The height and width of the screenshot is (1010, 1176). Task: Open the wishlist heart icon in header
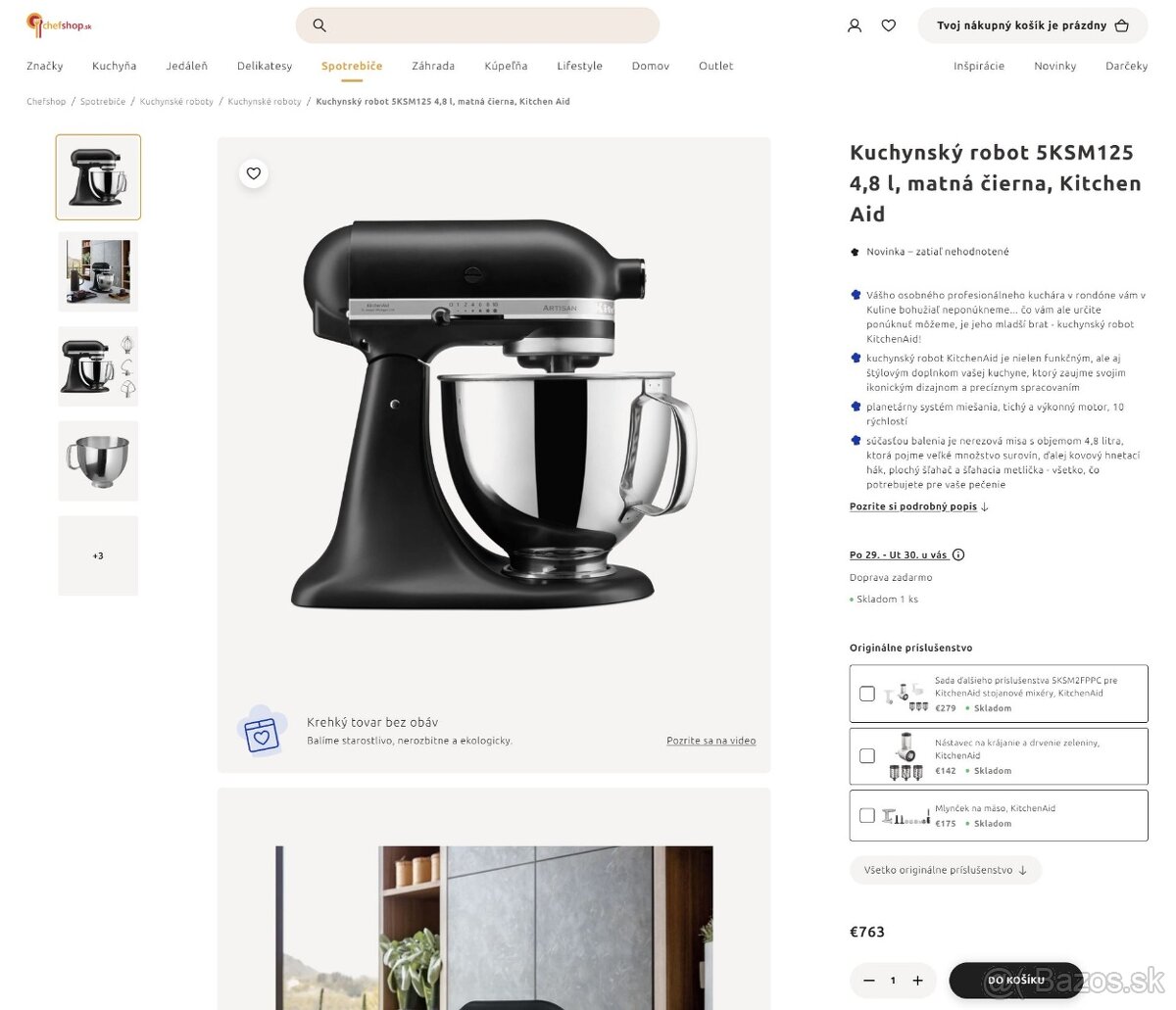[889, 25]
